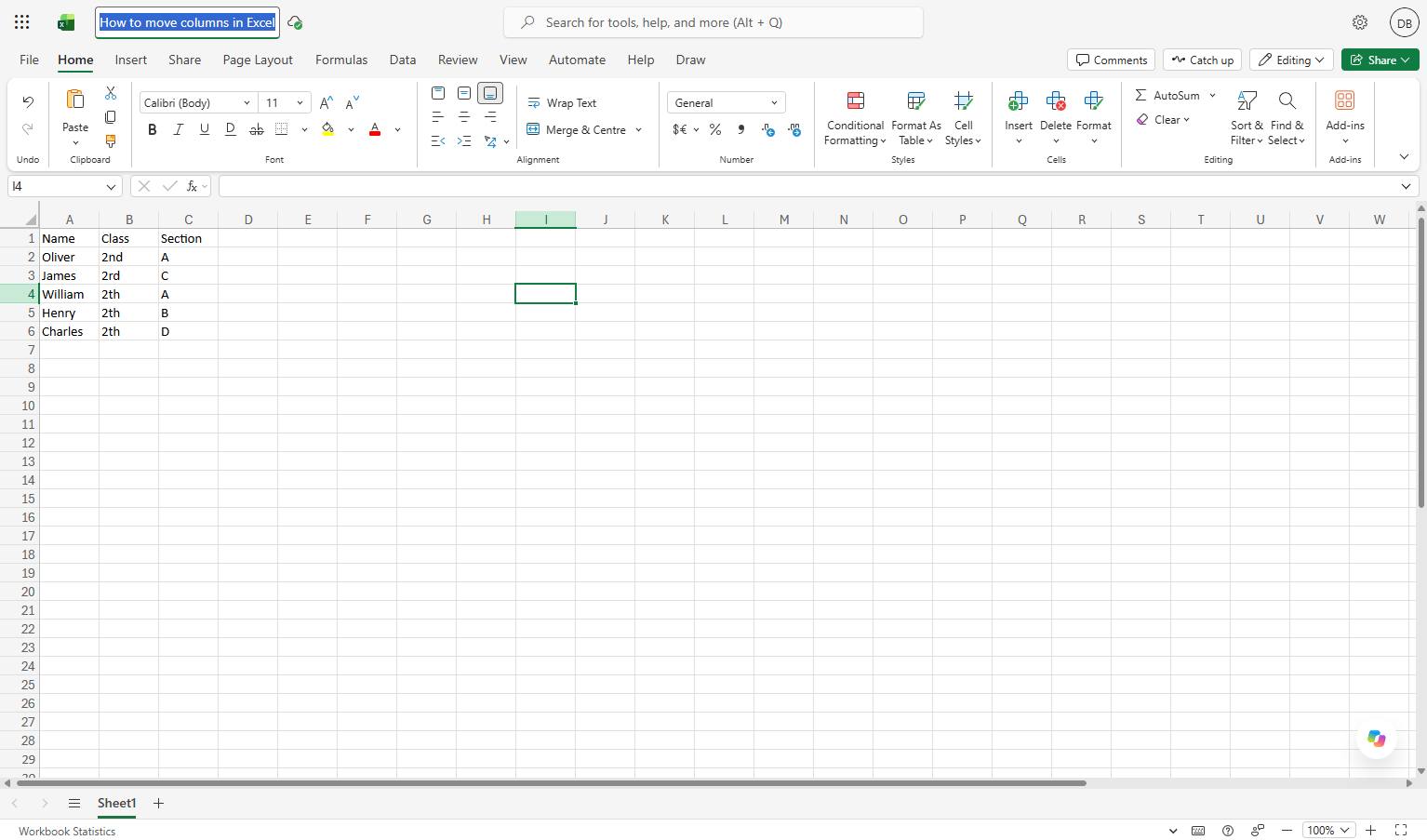
Task: Open the Page Layout tab
Action: click(258, 60)
